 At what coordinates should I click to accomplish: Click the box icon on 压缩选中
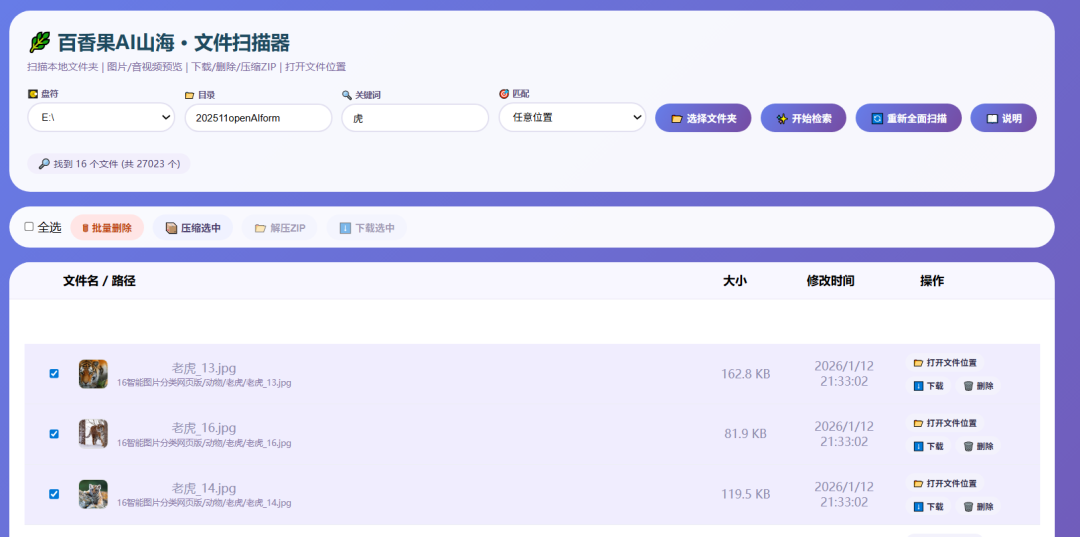point(172,228)
